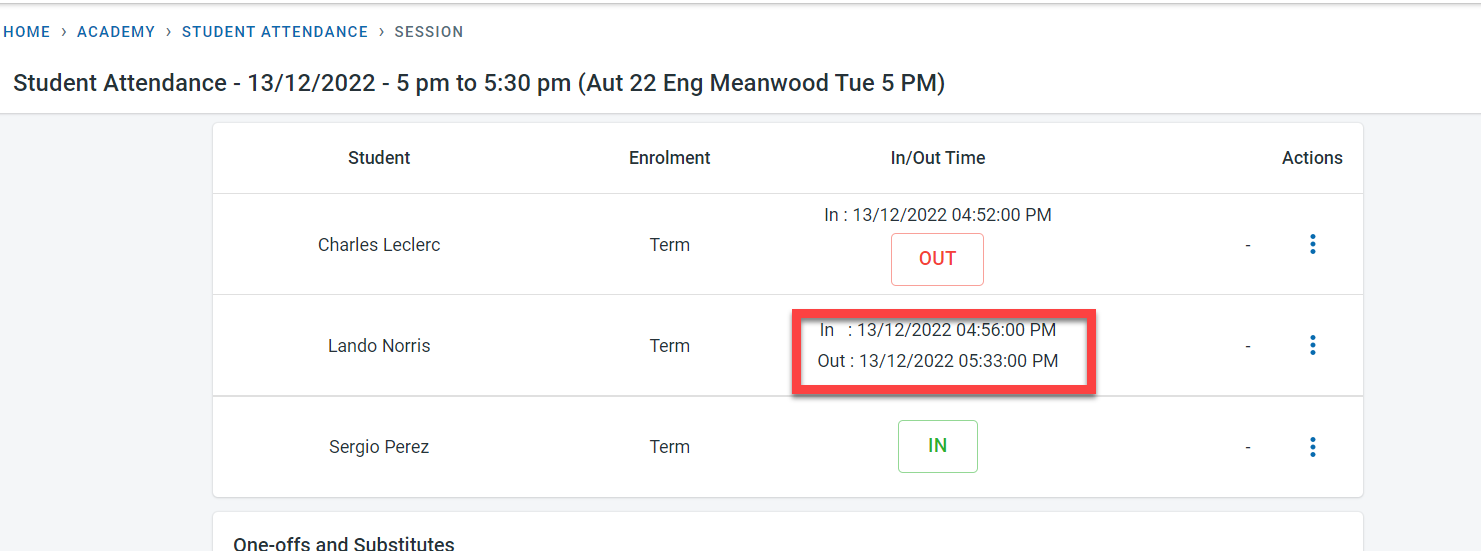
Task: Mark Charles Leclerc as OUT
Action: coord(937,259)
